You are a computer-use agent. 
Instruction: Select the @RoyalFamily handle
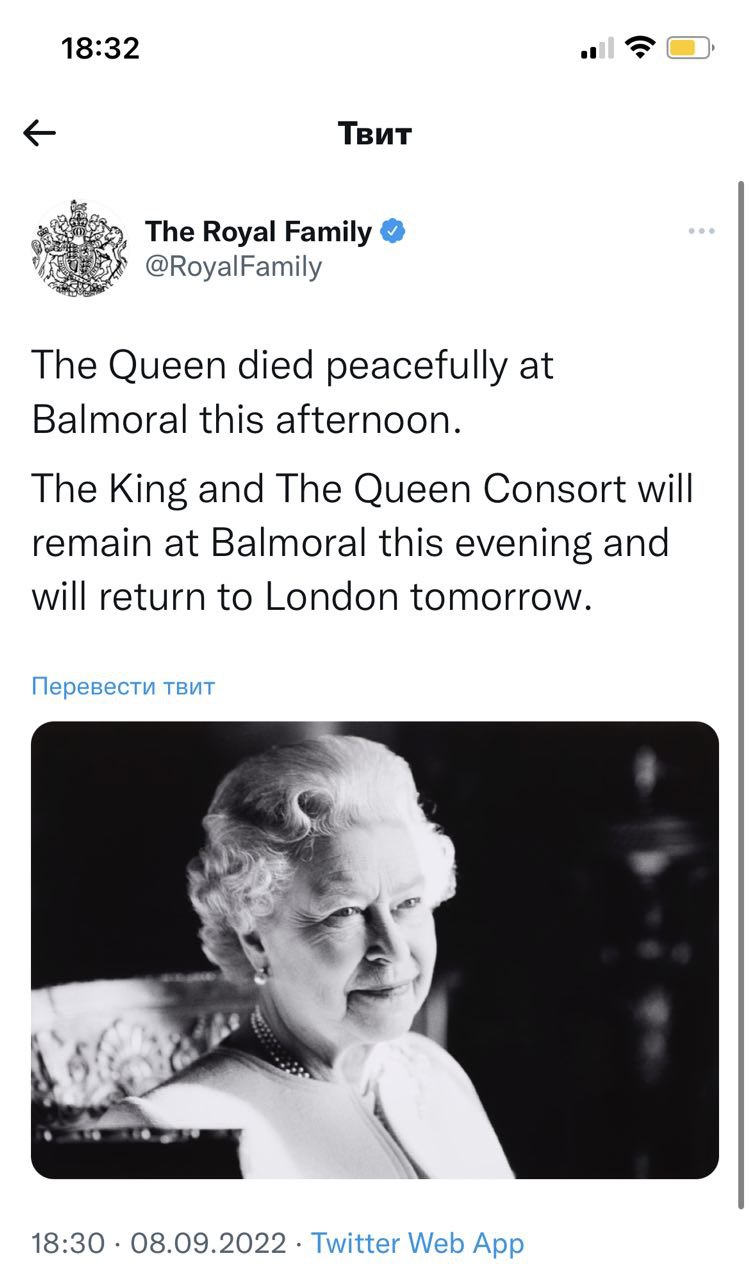click(234, 267)
